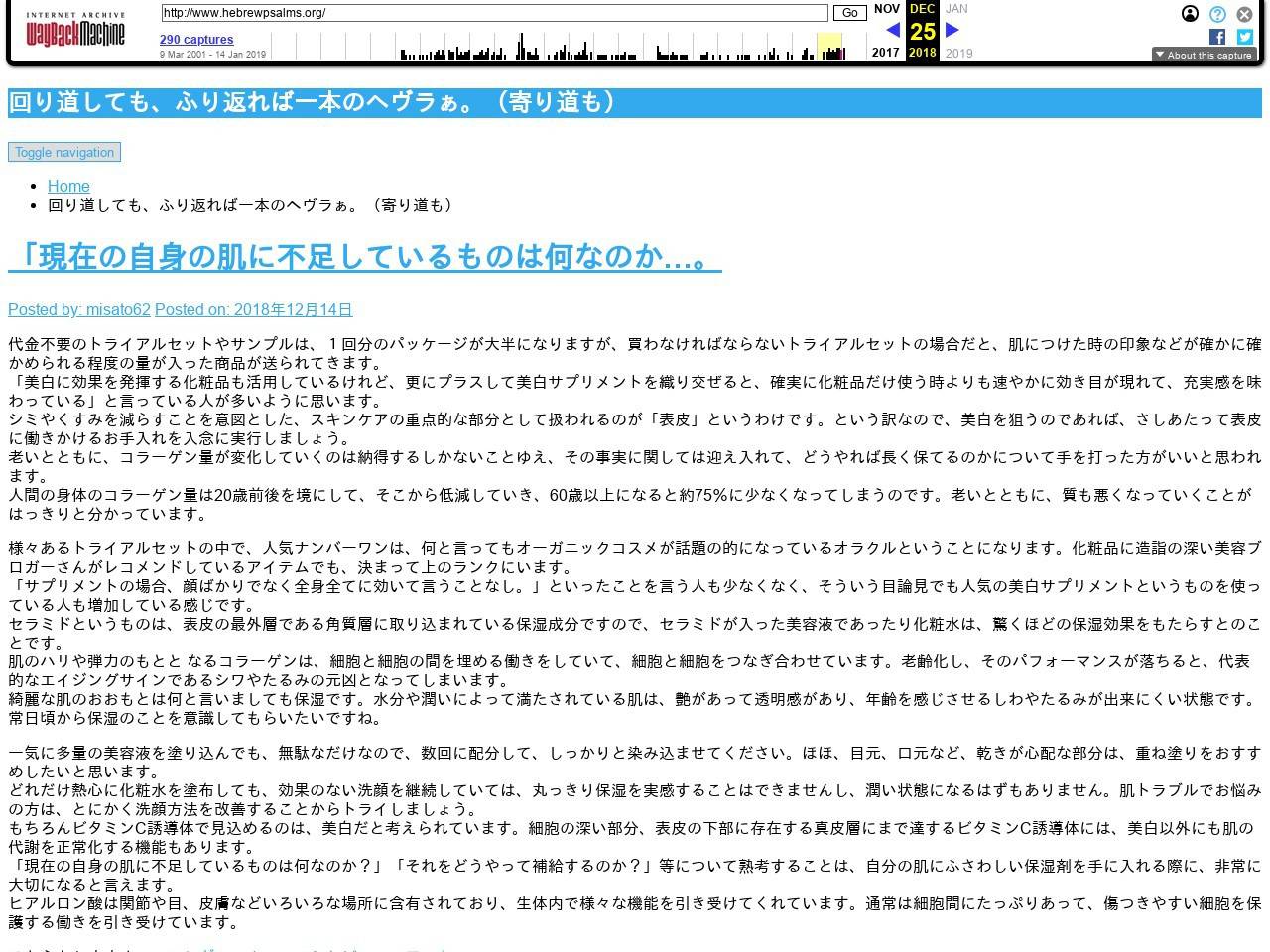Select NOV month in capture navigation
The height and width of the screenshot is (952, 1270).
click(886, 9)
